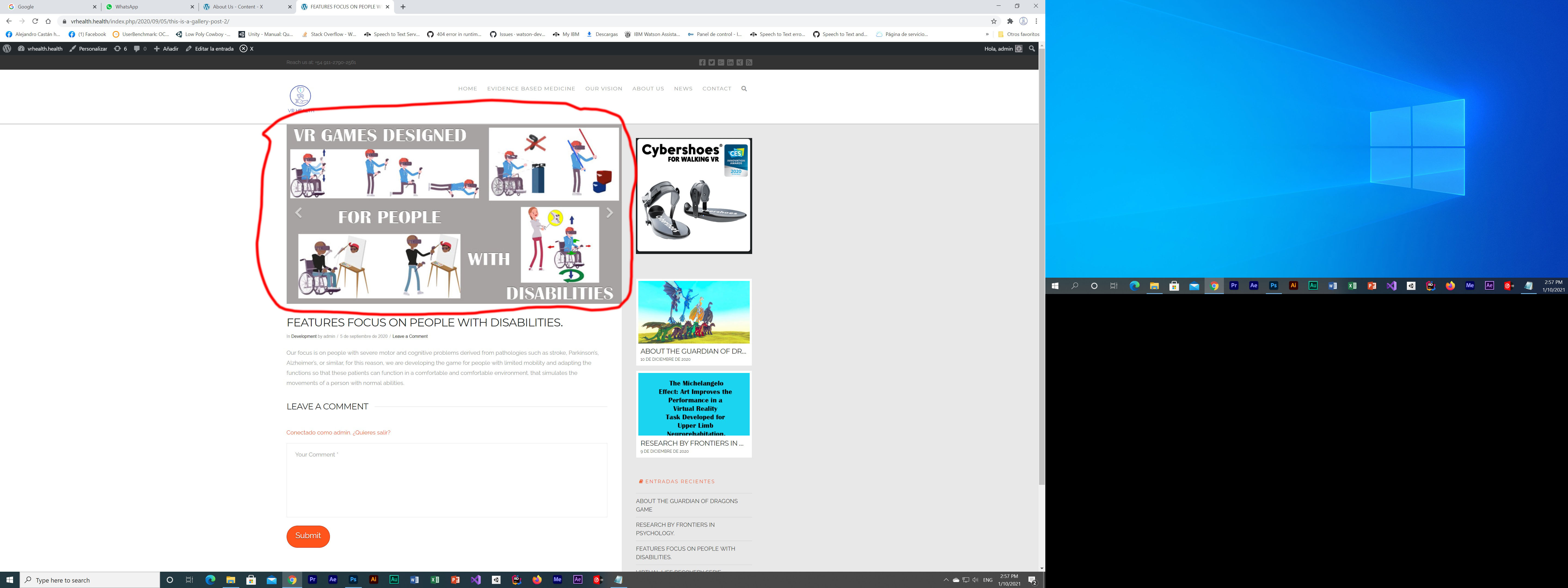Open the Facebook icon in the top bar
Viewport: 1568px width, 588px height.
pos(702,63)
